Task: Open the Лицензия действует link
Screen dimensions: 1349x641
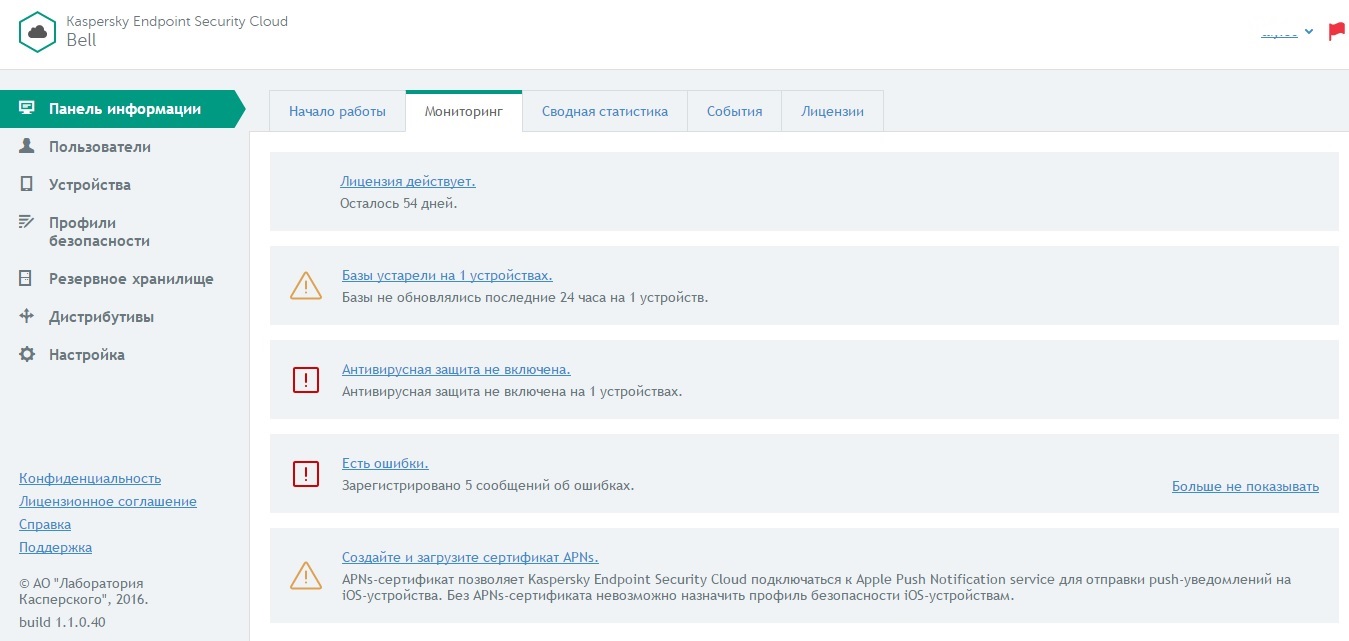Action: pos(407,182)
